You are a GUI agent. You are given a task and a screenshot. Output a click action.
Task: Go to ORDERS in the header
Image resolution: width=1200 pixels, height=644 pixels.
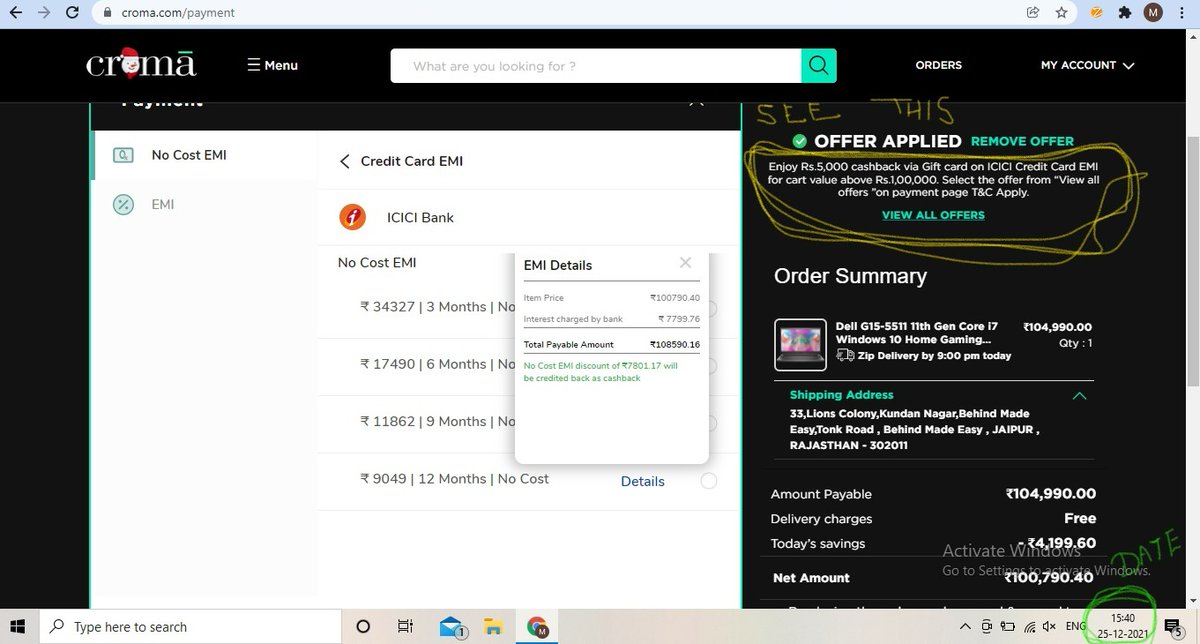click(938, 65)
